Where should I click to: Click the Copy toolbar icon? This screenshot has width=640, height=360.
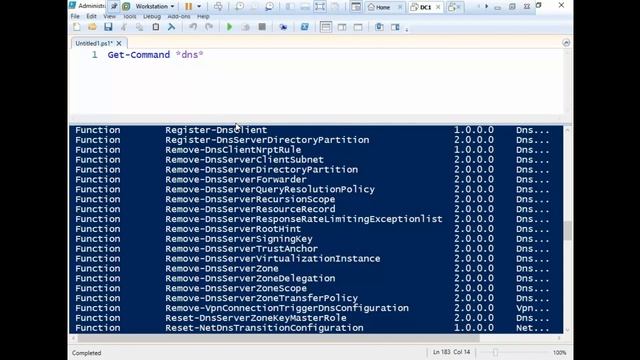(x=140, y=27)
